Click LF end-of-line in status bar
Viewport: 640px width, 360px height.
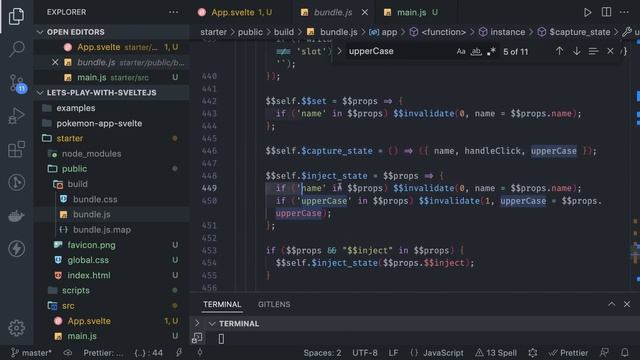(x=393, y=353)
